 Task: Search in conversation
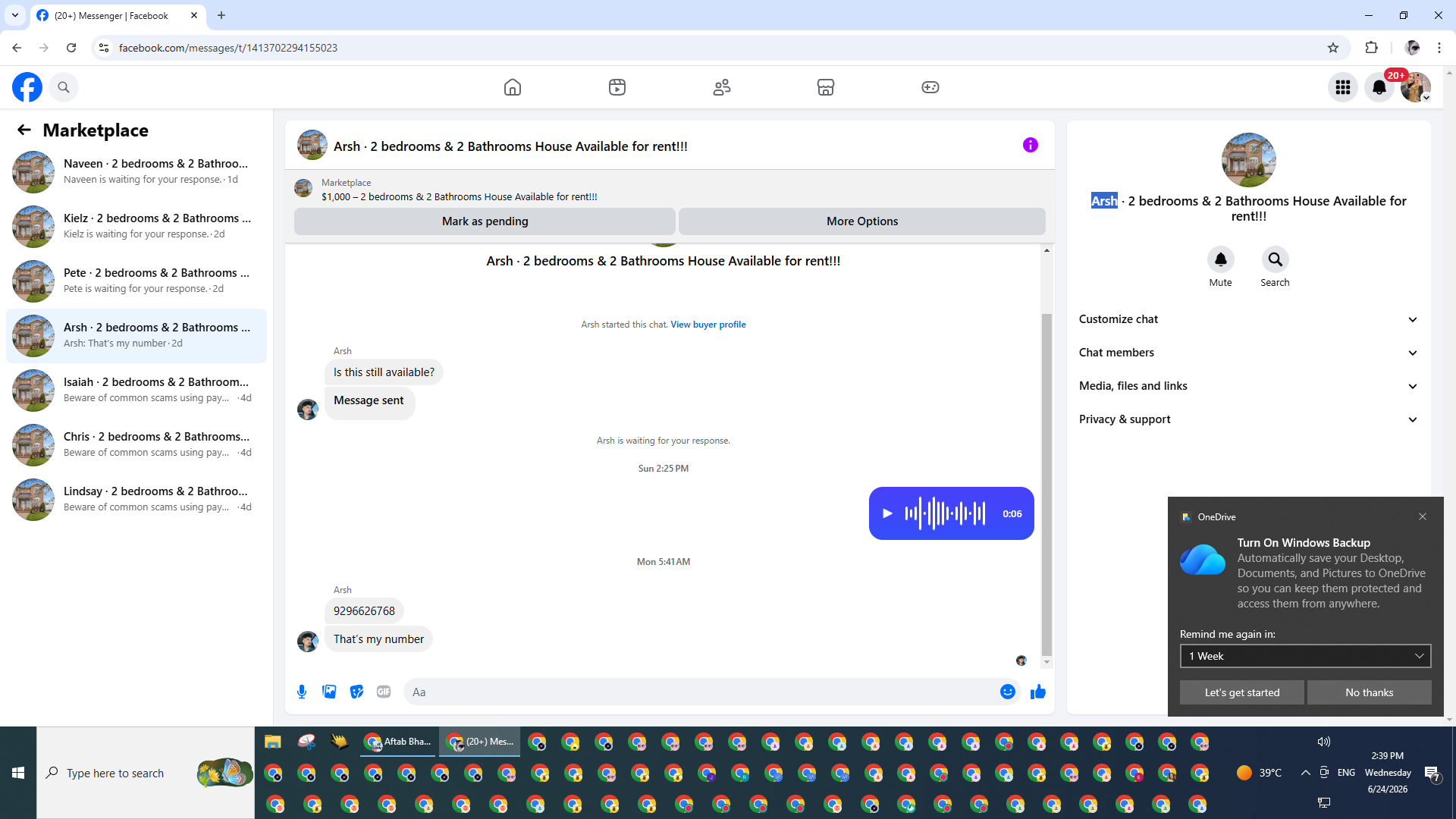point(1276,259)
